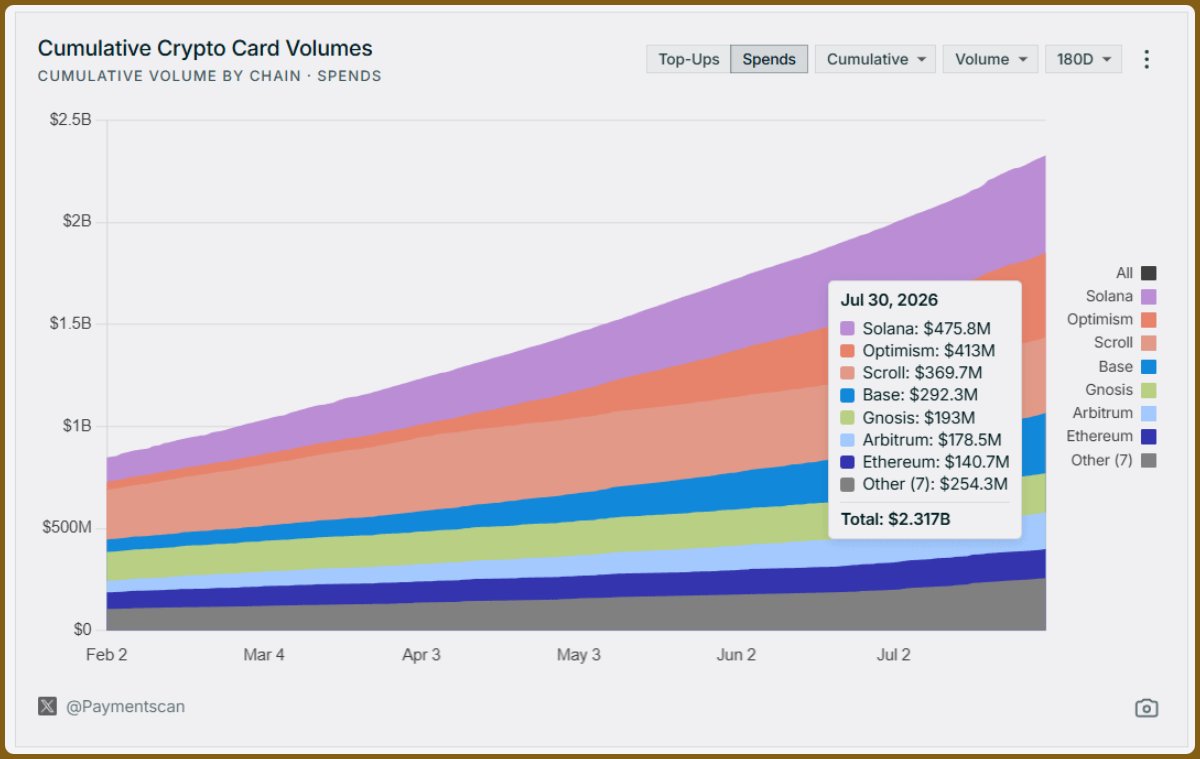
Task: Click the tooltip row Arbitrum: $178.5M
Action: click(x=921, y=440)
